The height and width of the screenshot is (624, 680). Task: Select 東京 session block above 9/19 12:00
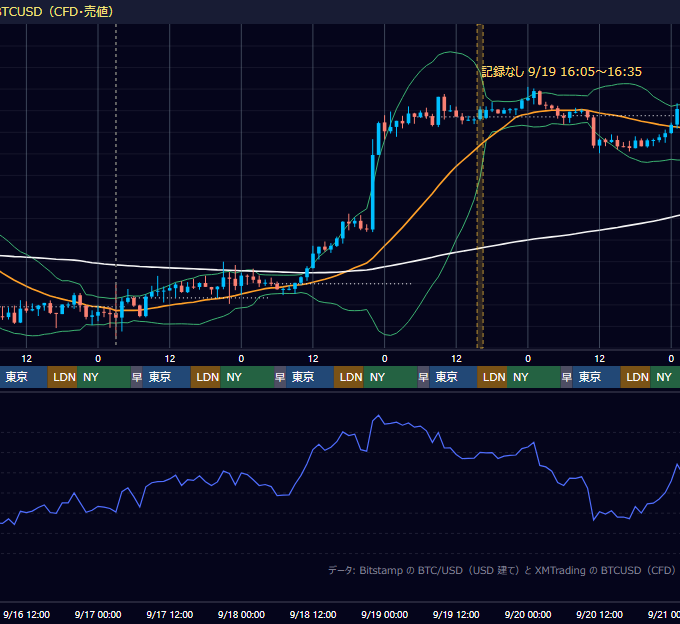[x=453, y=377]
